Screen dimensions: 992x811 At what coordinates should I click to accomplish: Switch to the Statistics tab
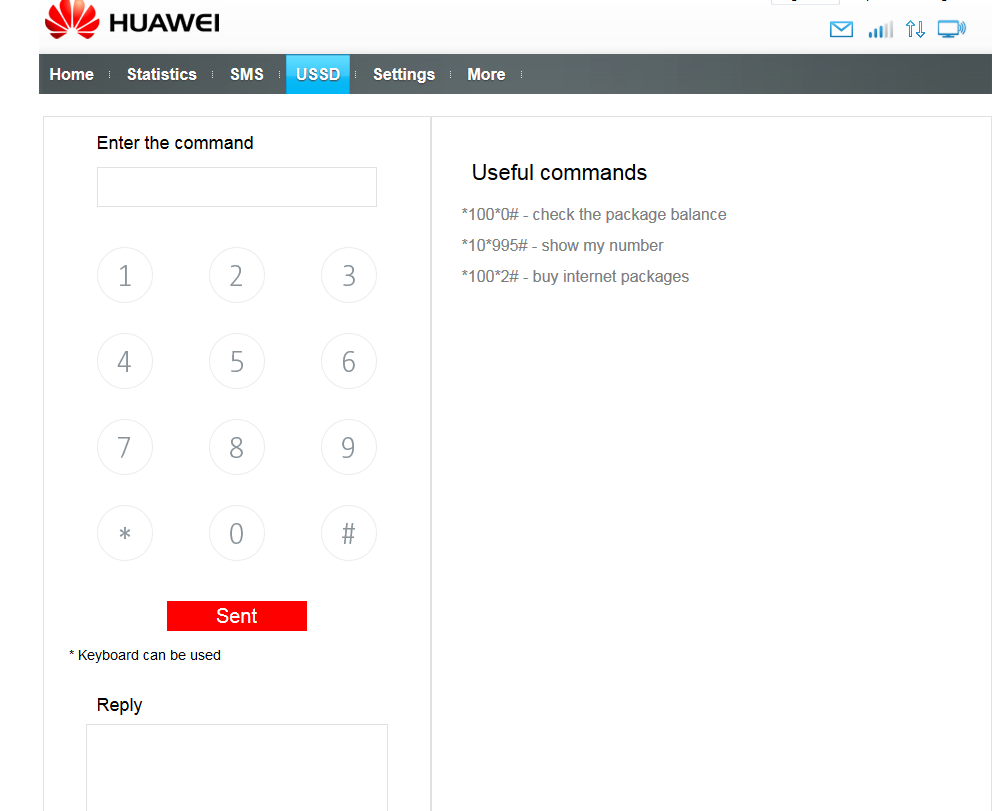(x=162, y=75)
